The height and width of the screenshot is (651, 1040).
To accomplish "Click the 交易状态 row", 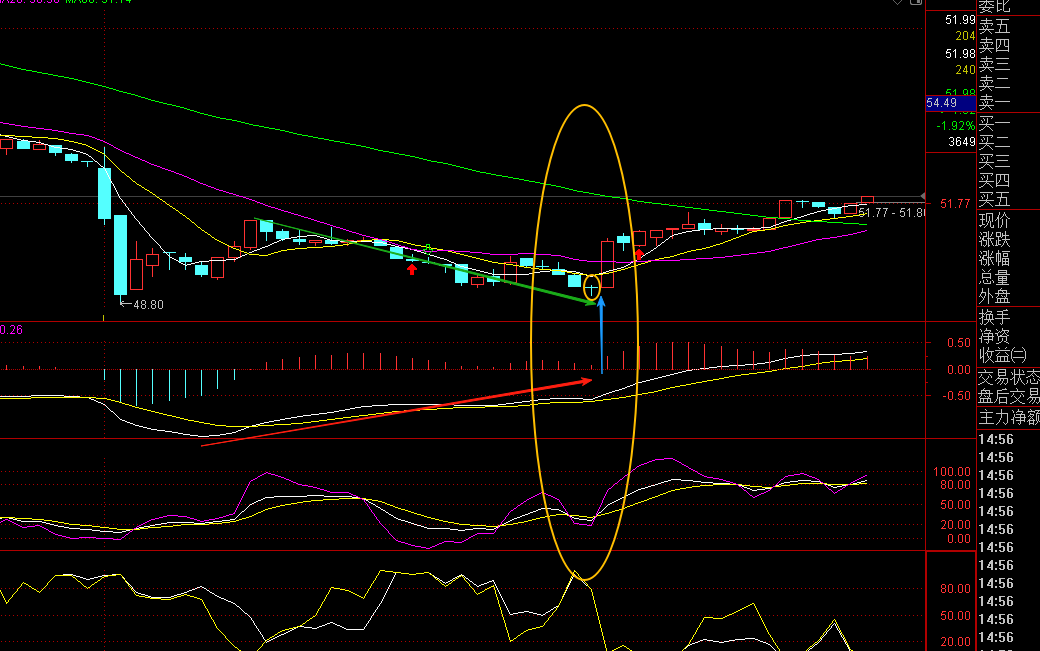I will point(1009,377).
